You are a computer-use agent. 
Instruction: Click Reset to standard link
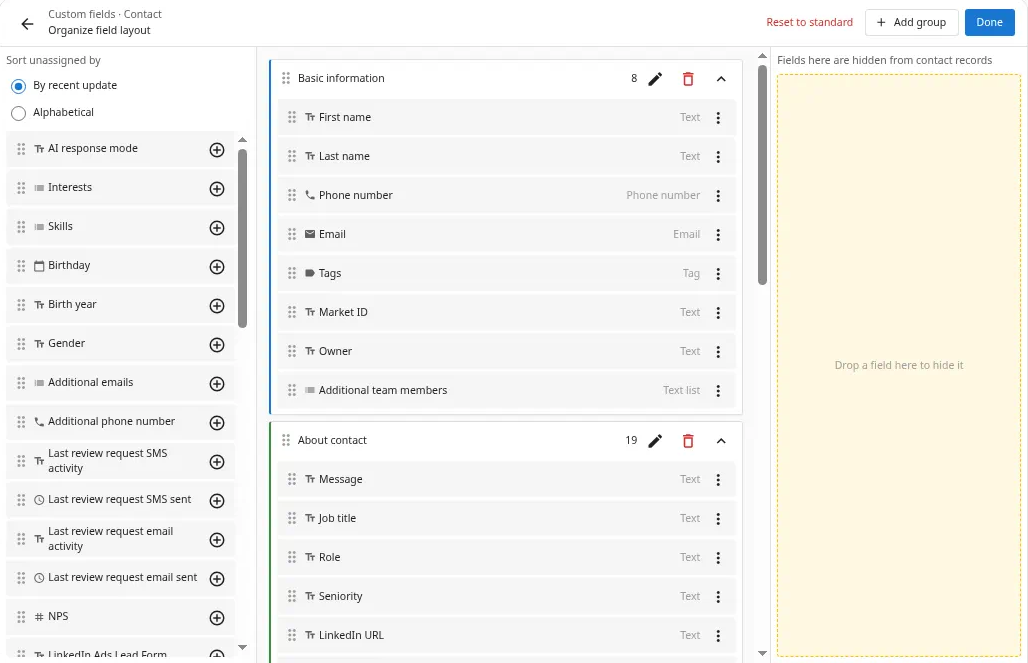coord(809,22)
